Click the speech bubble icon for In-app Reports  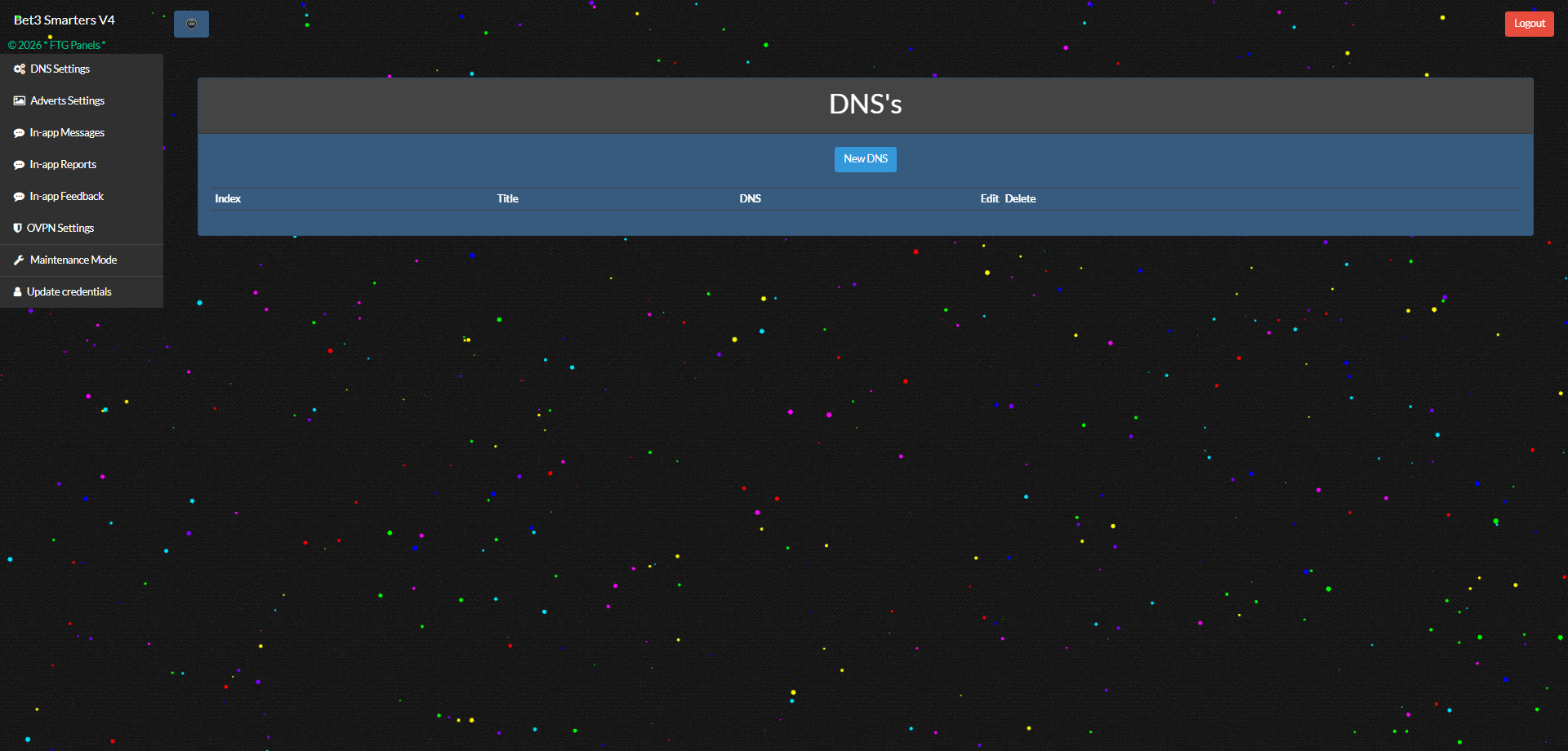[19, 165]
